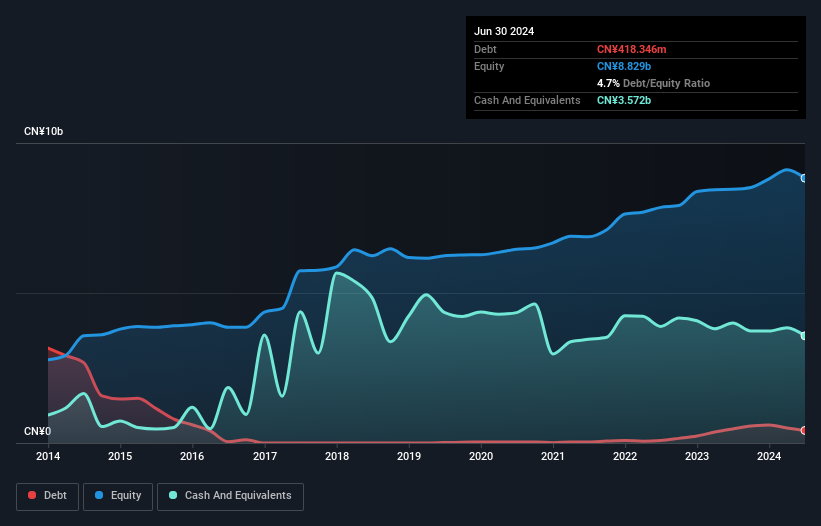This screenshot has height=526, width=821.
Task: Click the 4.7% Debt/Equity Ratio text
Action: [653, 83]
